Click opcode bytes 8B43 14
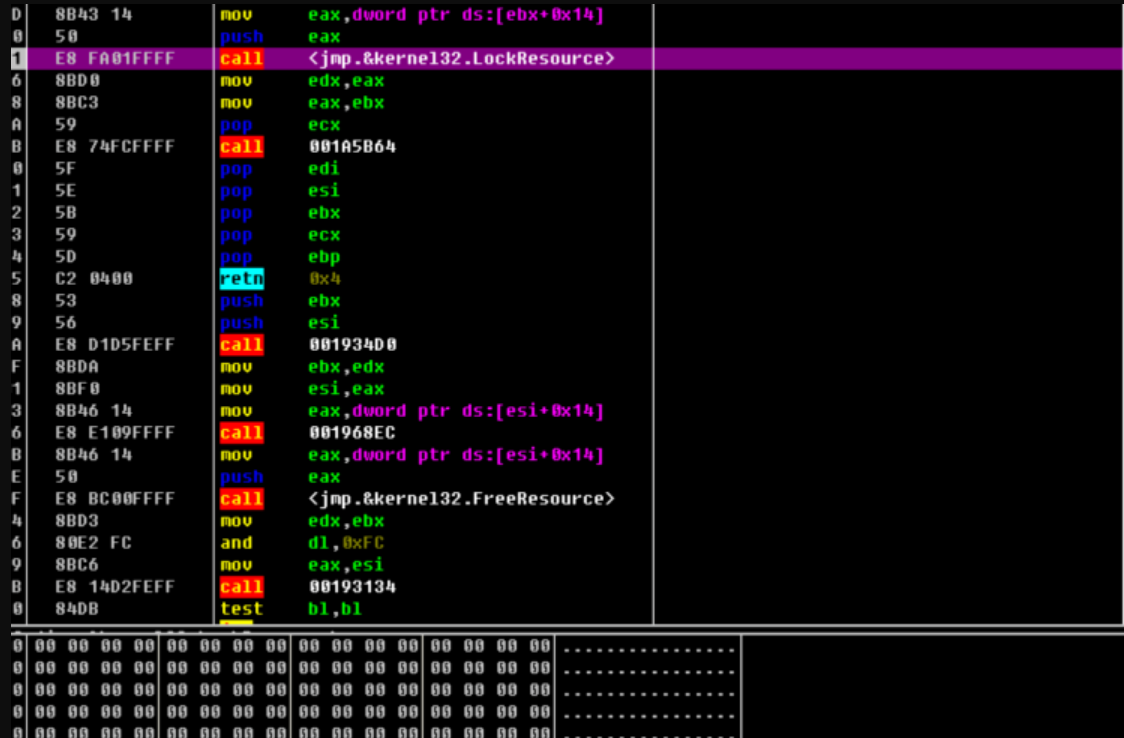Viewport: 1124px width, 738px height. coord(93,14)
